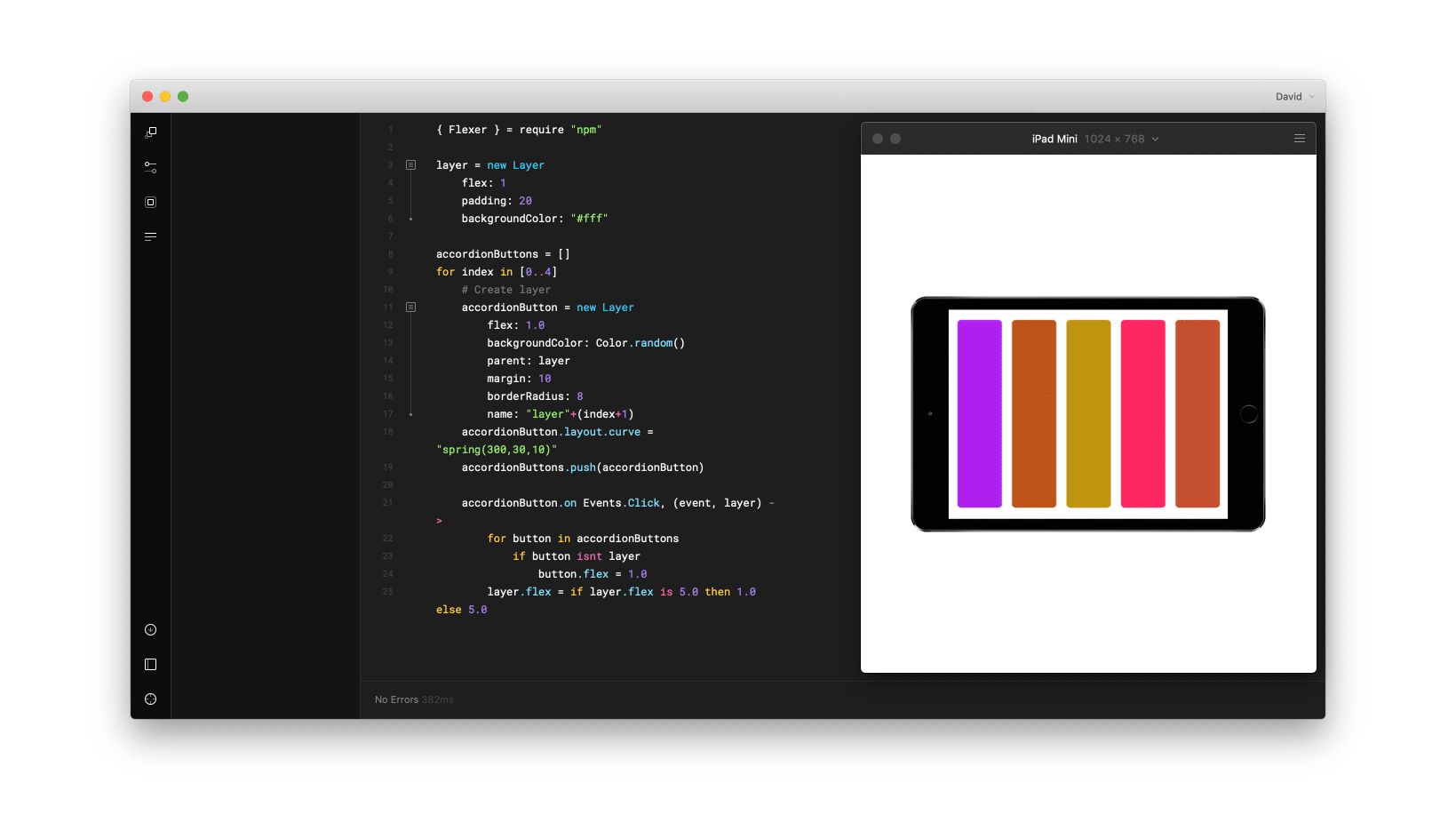Viewport: 1456px width, 831px height.
Task: Open the David account dropdown
Action: [x=1294, y=97]
